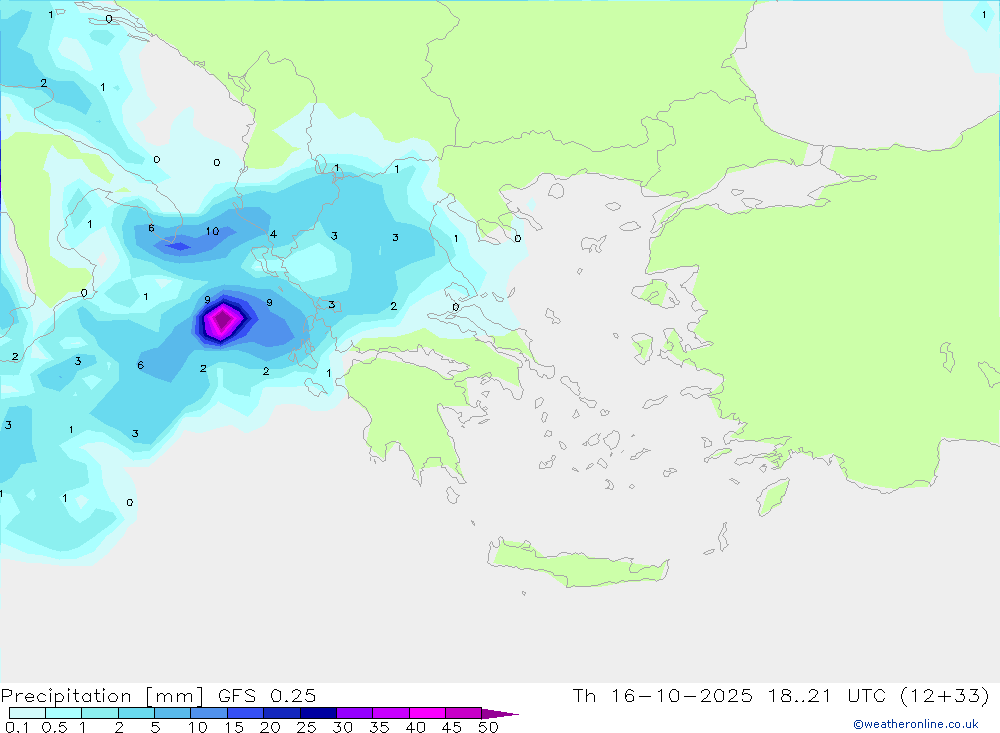Screen dimensions: 1000x733
Task: Click the legend swatch between 0.5 and 1
Action: [64, 713]
